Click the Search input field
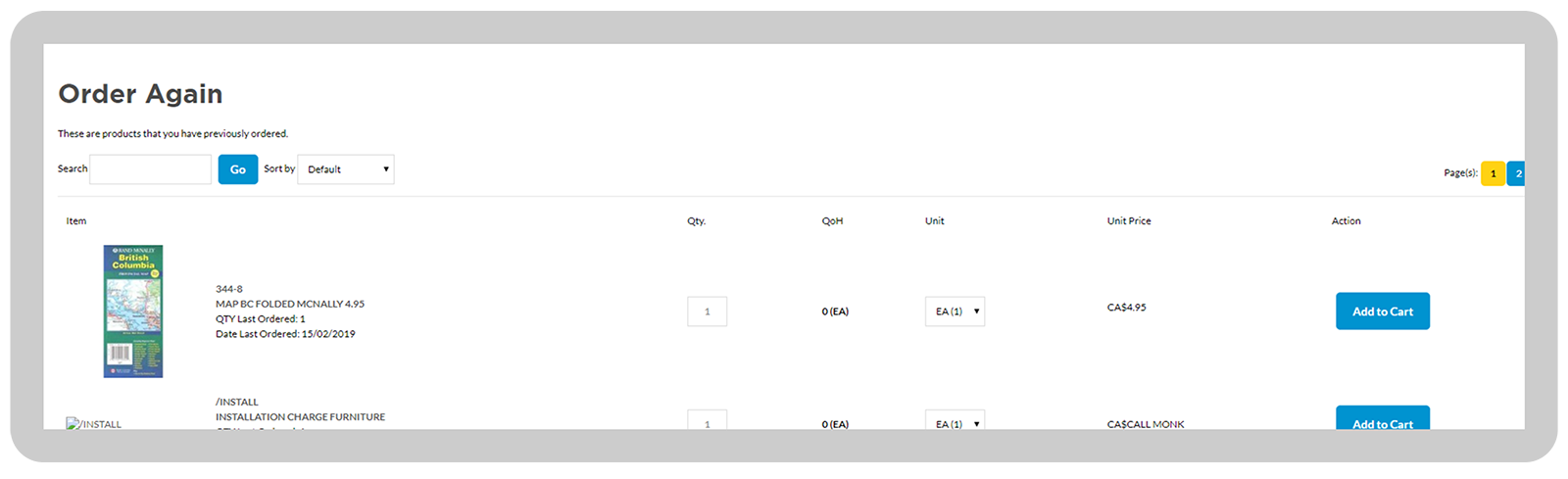This screenshot has width=1568, height=479. [x=150, y=169]
